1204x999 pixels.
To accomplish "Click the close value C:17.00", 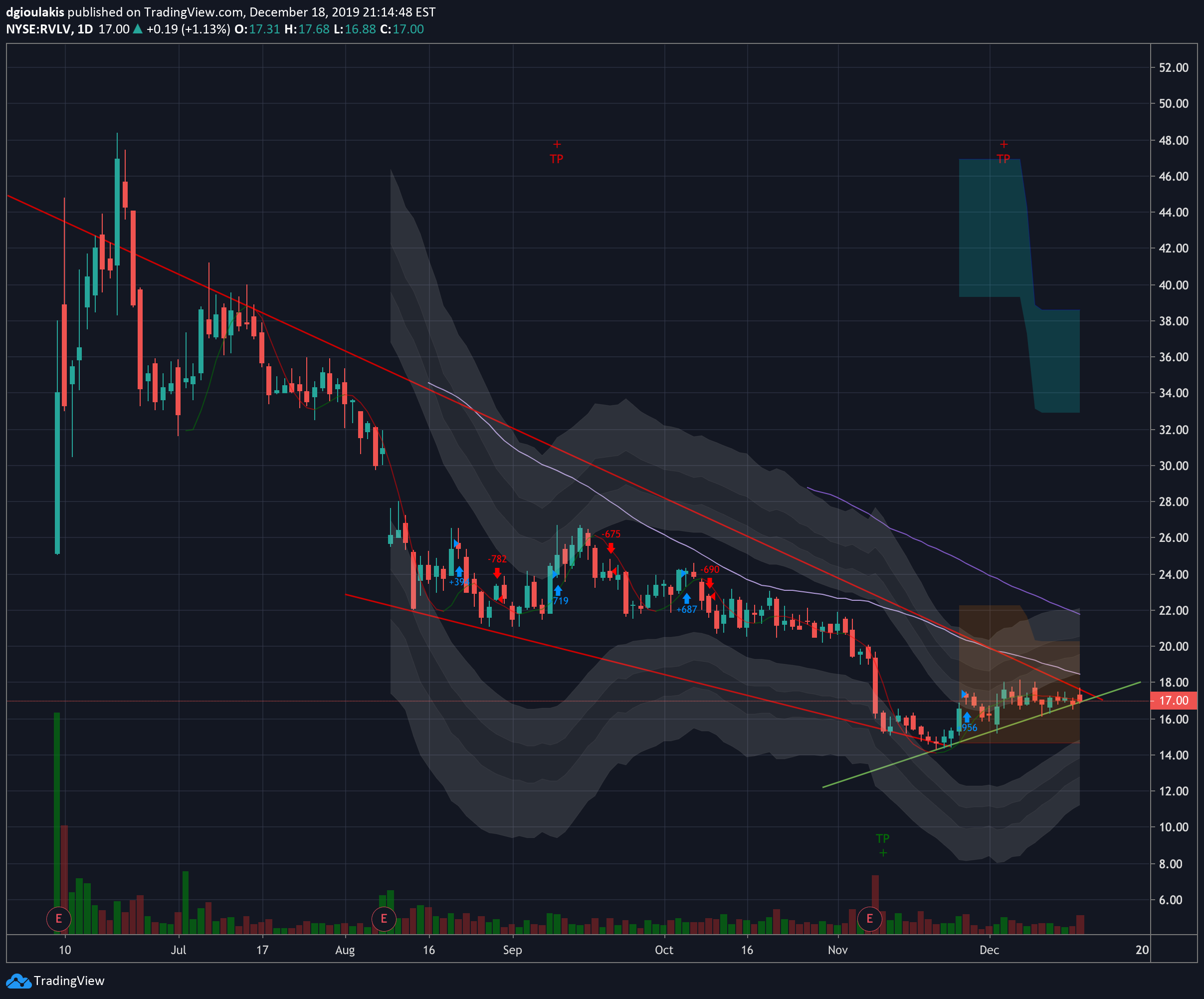I will 402,29.
